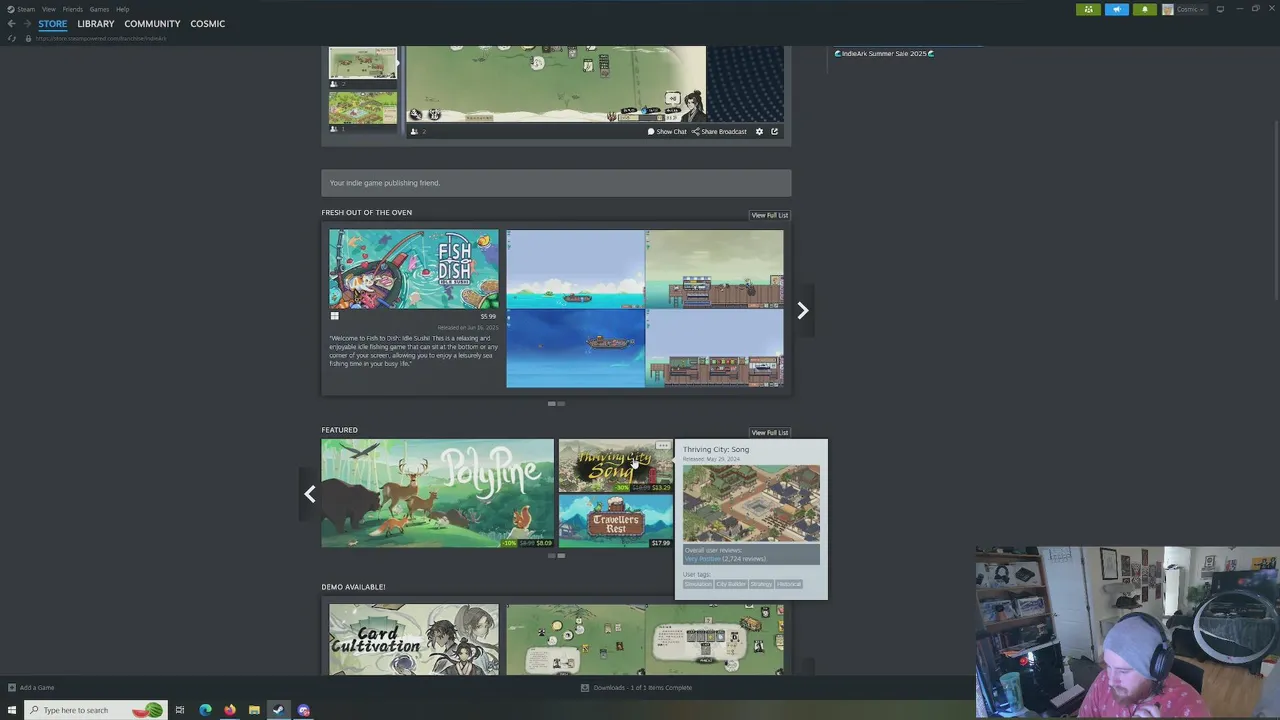Screen dimensions: 1280x720
Task: Open the options menu on Thriving City capsule
Action: coord(663,446)
